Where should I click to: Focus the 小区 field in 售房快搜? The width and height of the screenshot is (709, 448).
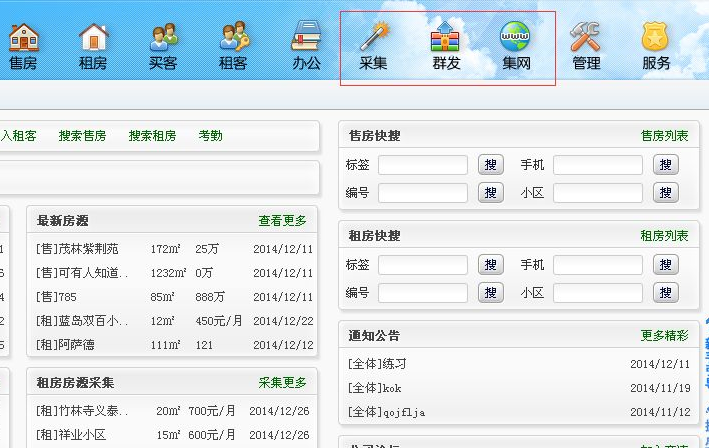[x=598, y=193]
